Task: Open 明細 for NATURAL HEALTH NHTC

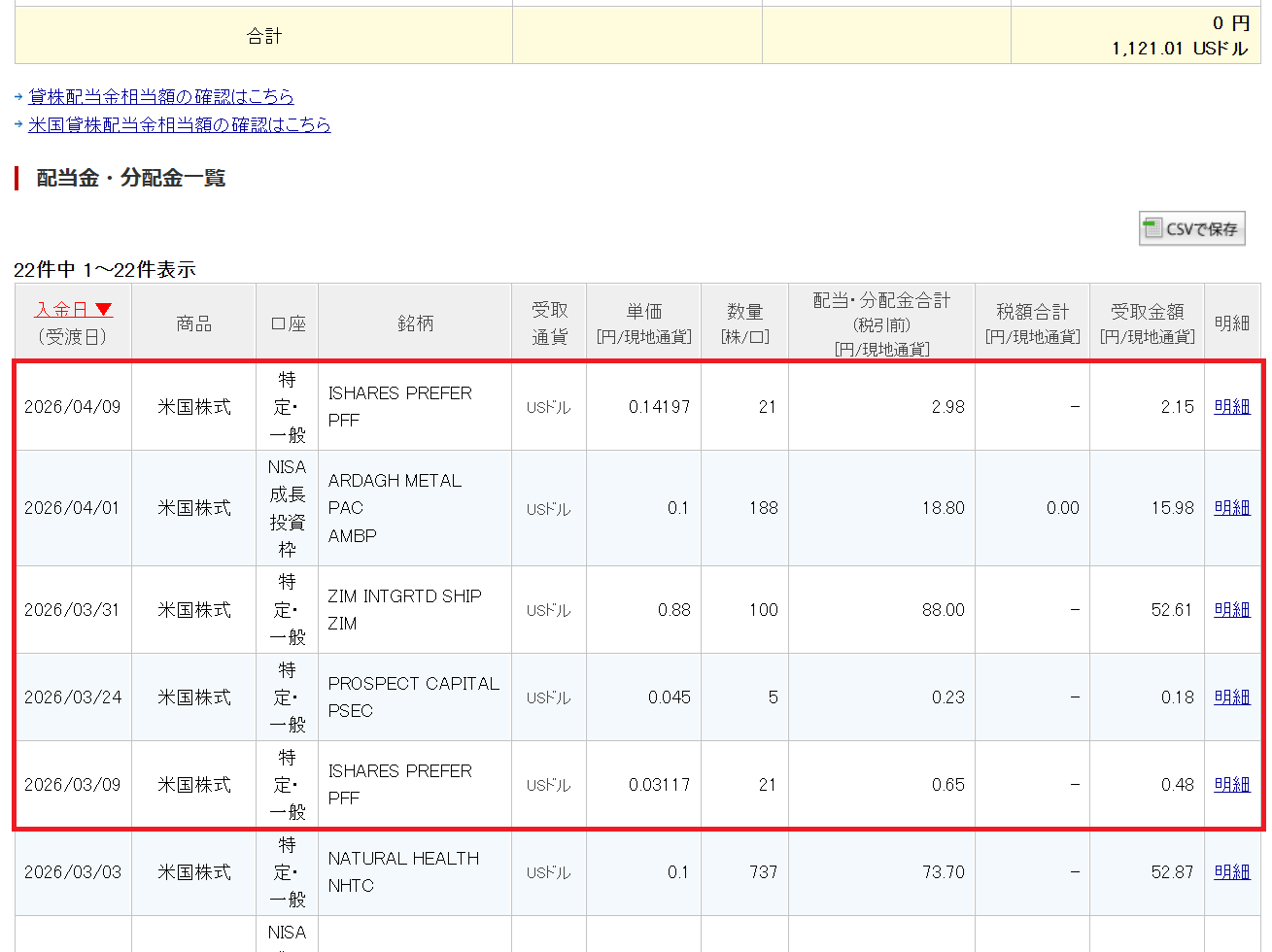Action: tap(1231, 872)
